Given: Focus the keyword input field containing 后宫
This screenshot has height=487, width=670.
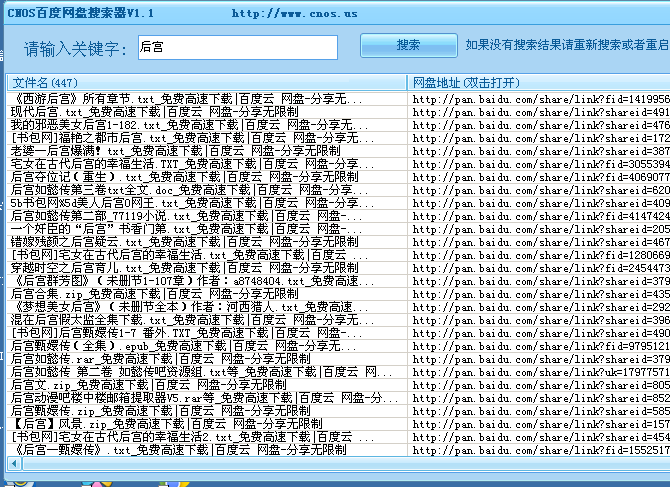Looking at the screenshot, I should click(238, 47).
